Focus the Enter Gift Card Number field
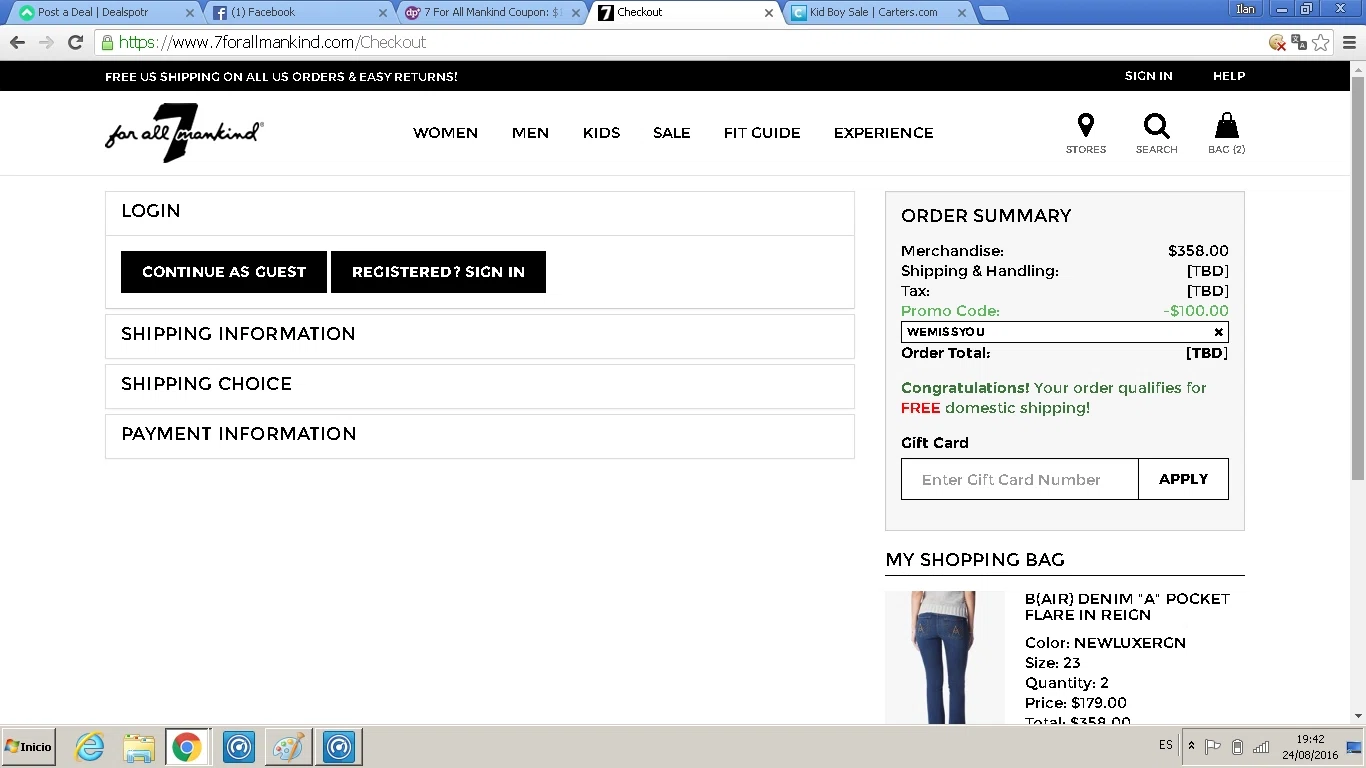The height and width of the screenshot is (768, 1366). (1020, 479)
